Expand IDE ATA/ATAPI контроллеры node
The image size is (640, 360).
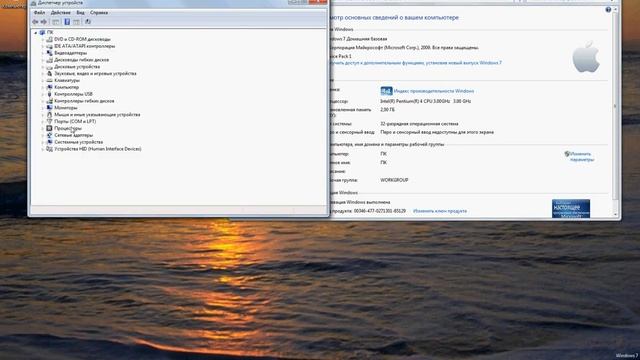coord(42,47)
